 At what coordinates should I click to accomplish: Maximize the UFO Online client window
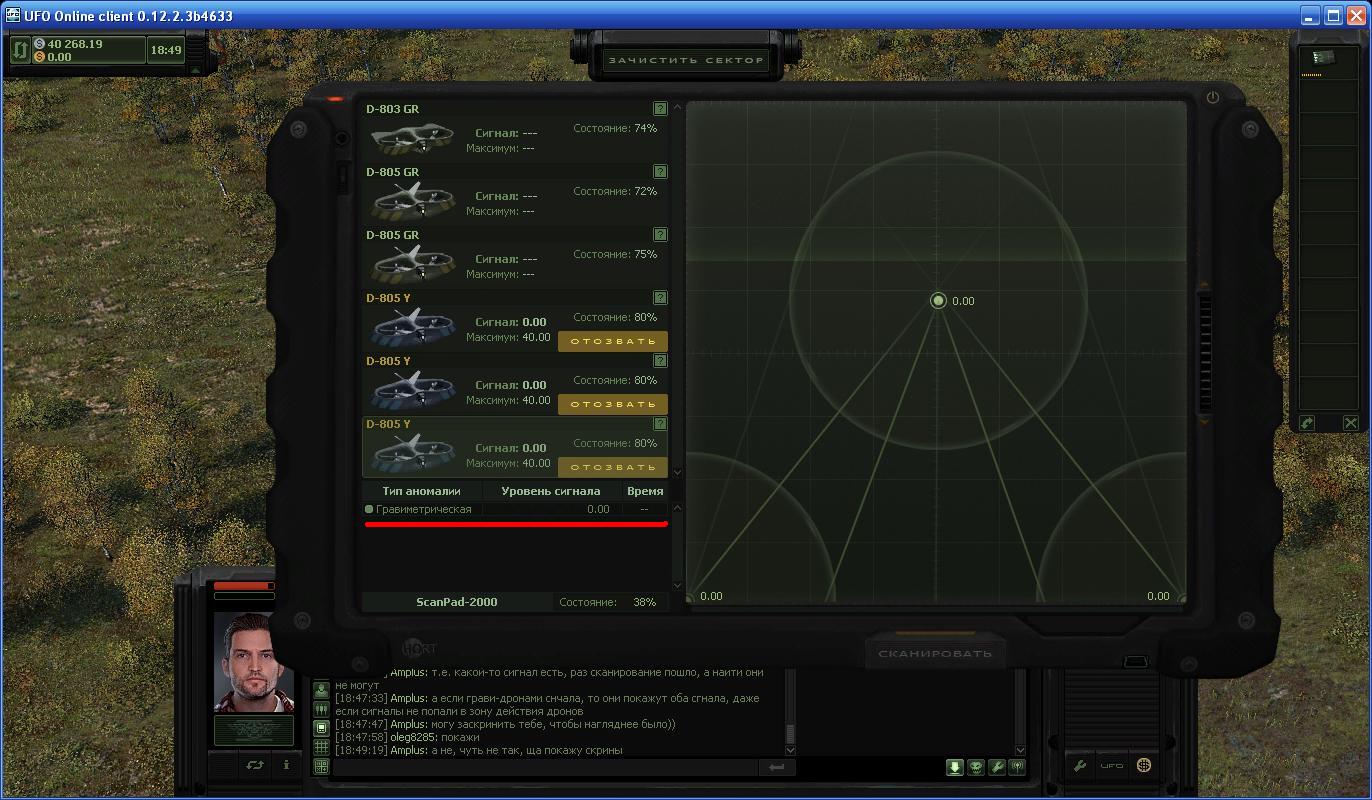1333,15
